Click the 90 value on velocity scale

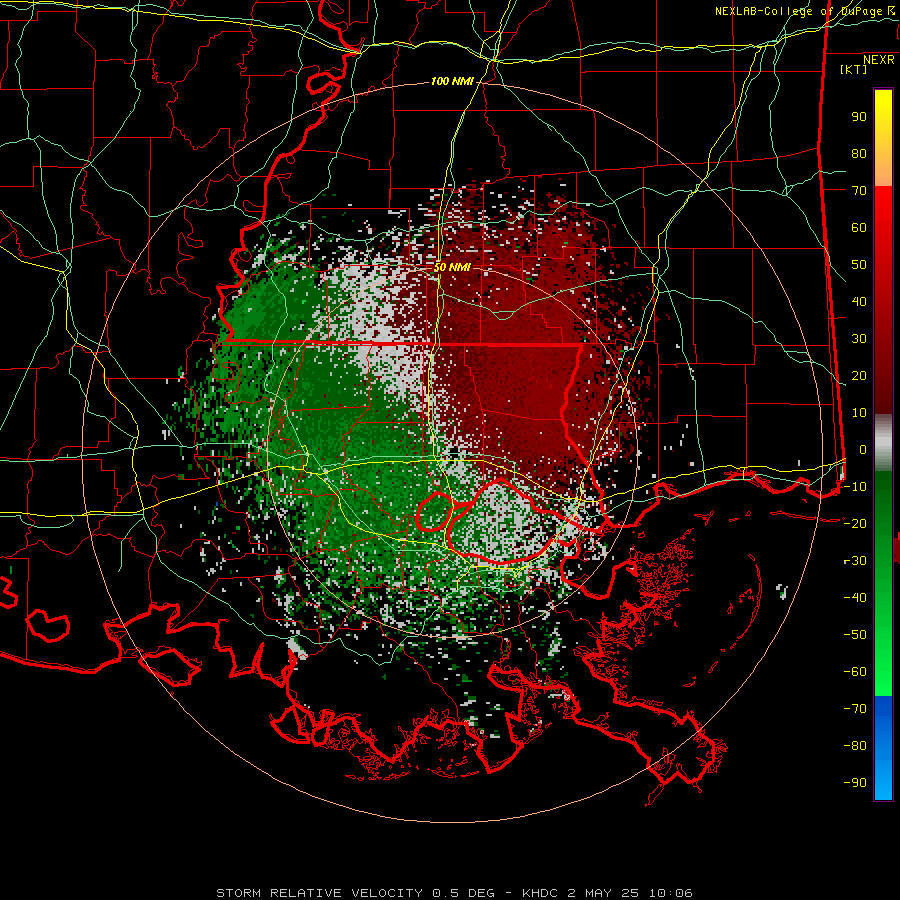click(x=859, y=117)
